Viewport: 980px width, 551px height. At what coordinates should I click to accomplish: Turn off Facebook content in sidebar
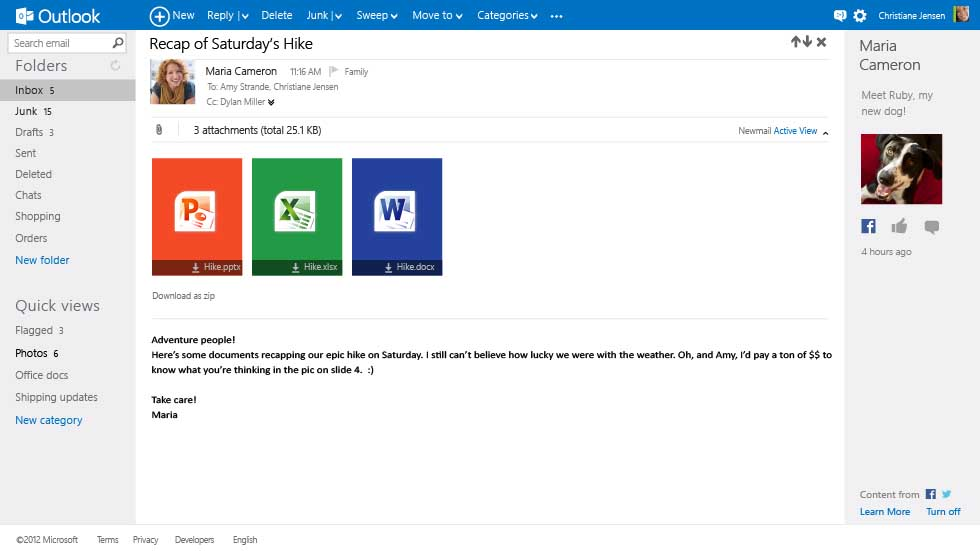942,512
